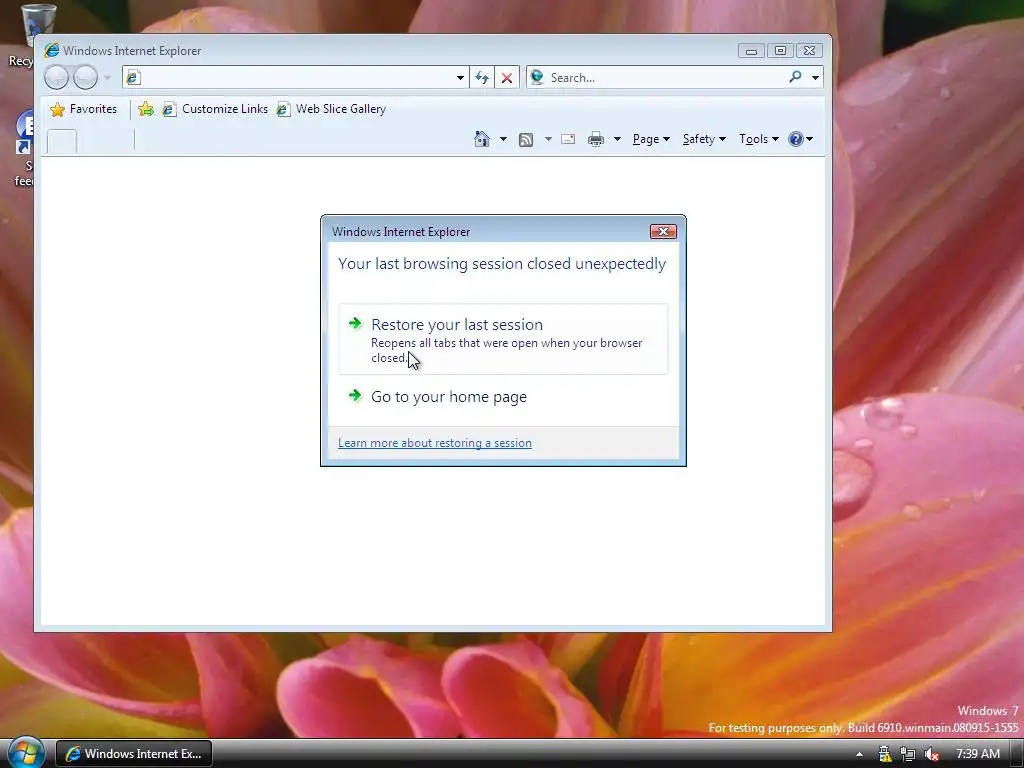The height and width of the screenshot is (768, 1024).
Task: Show hidden system tray icons arrow
Action: tap(859, 754)
